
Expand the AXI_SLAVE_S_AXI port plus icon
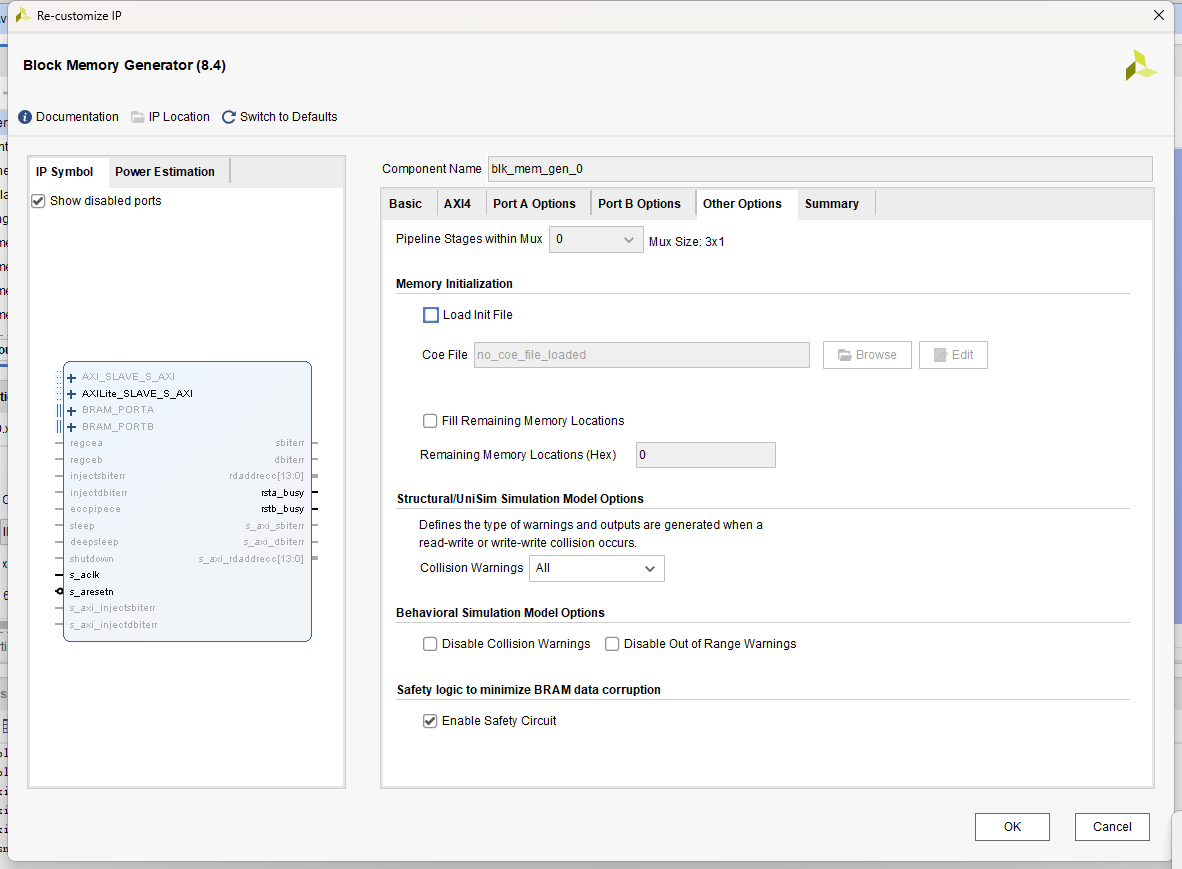coord(72,377)
